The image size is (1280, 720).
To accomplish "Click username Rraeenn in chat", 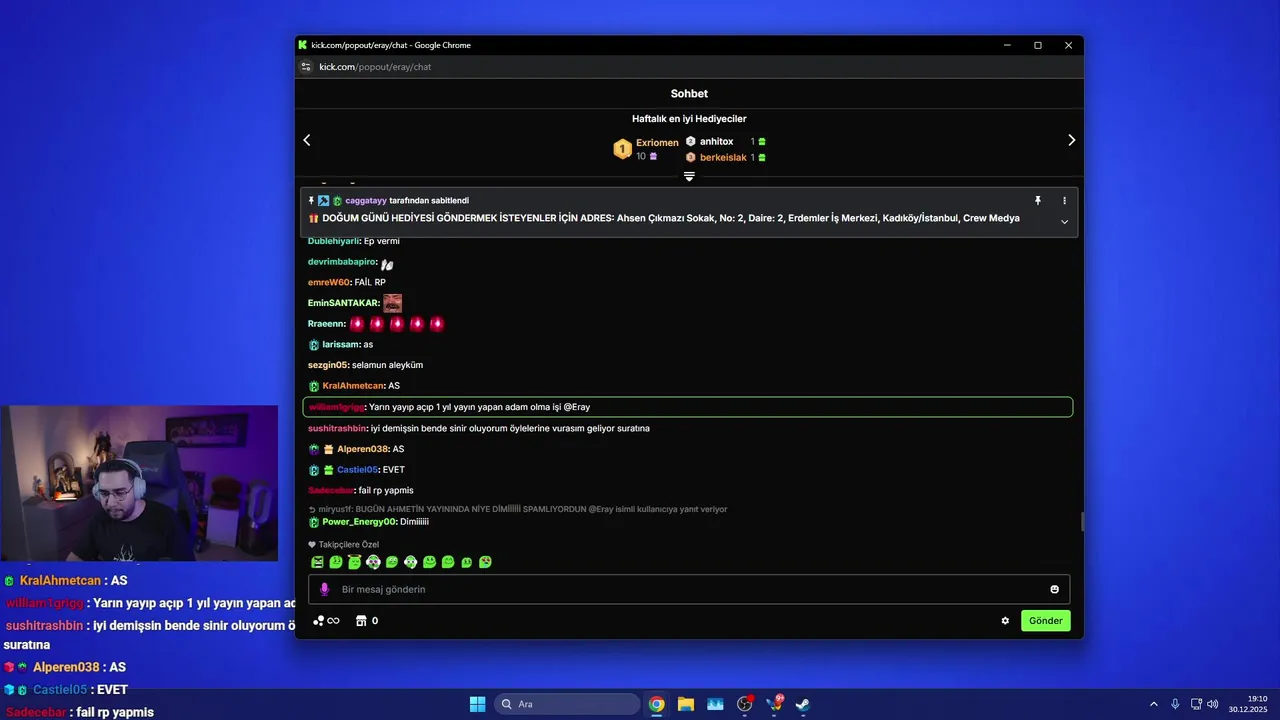I will coord(326,324).
